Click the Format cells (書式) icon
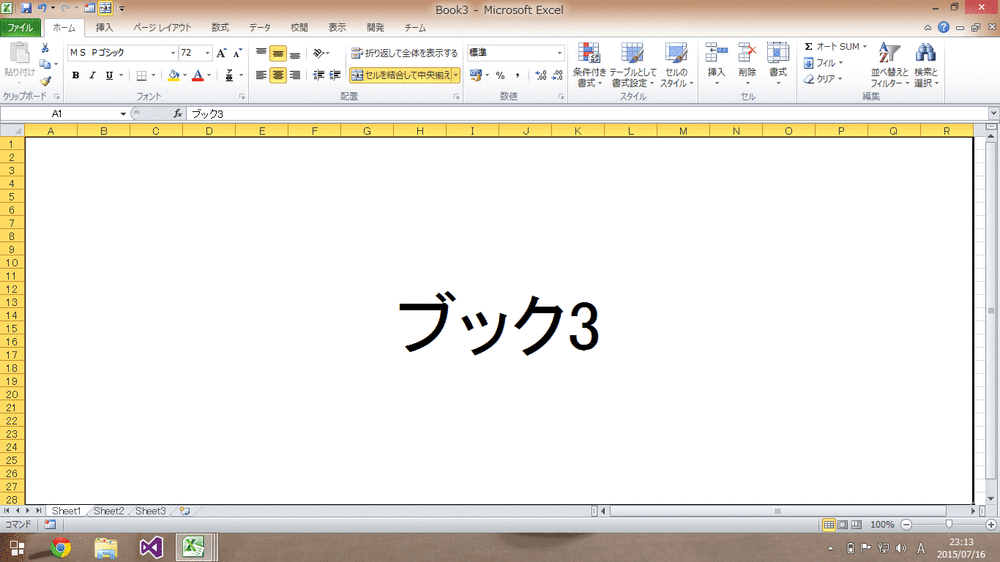Viewport: 1000px width, 562px height. coord(777,54)
